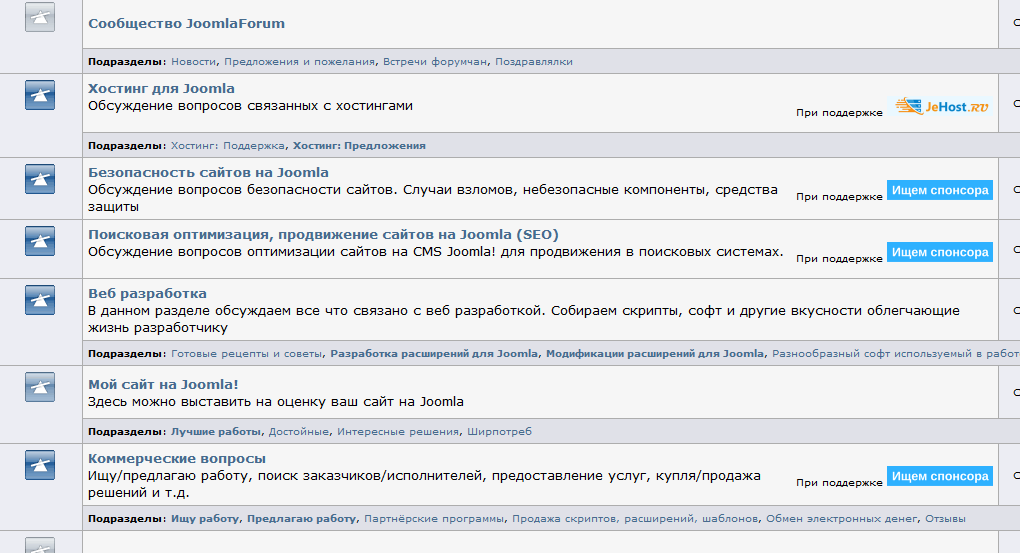Click the status icon beside Мой сайт на Joomla!
The height and width of the screenshot is (553, 1020).
point(40,387)
